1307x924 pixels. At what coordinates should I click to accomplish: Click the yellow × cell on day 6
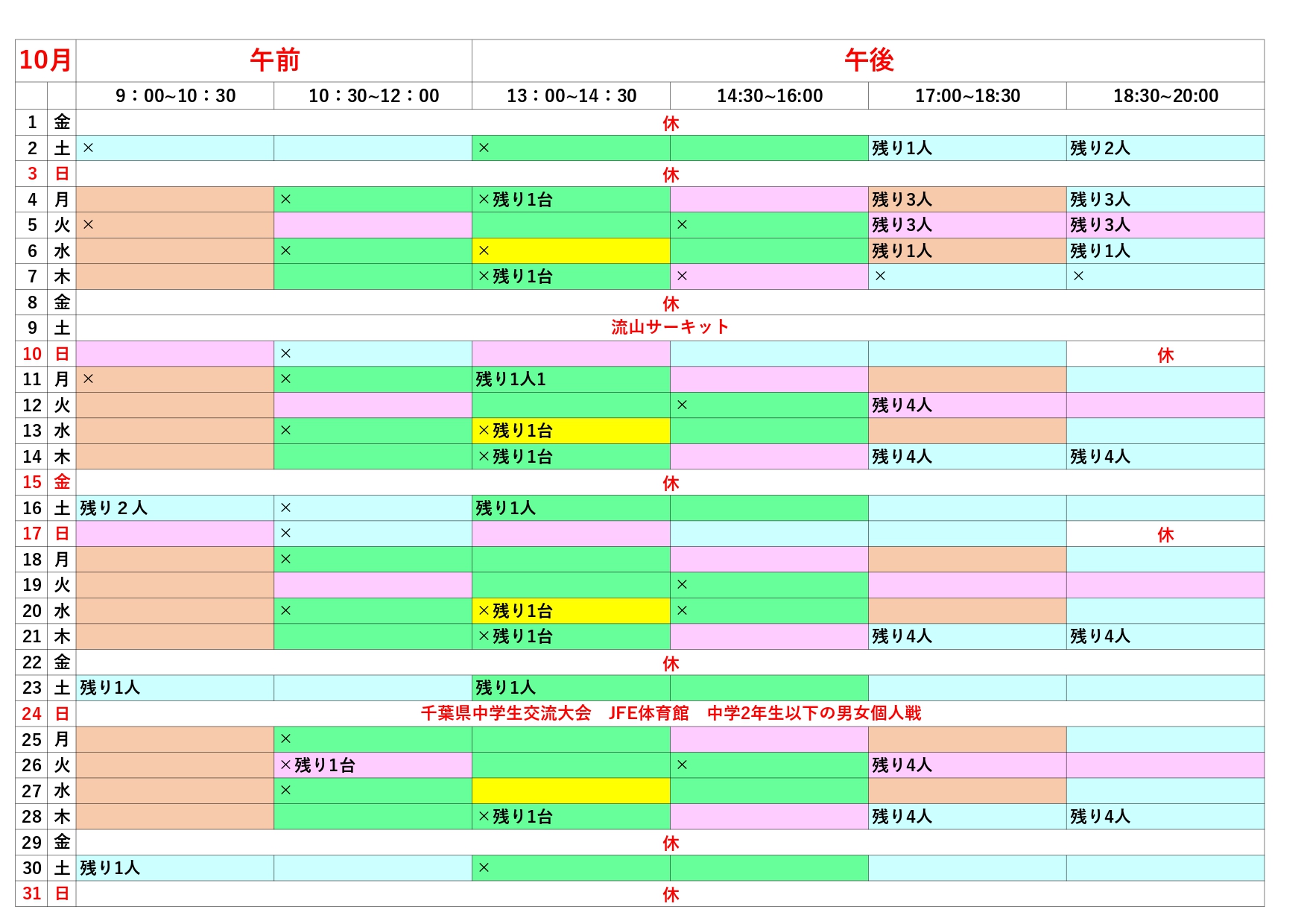pyautogui.click(x=572, y=251)
